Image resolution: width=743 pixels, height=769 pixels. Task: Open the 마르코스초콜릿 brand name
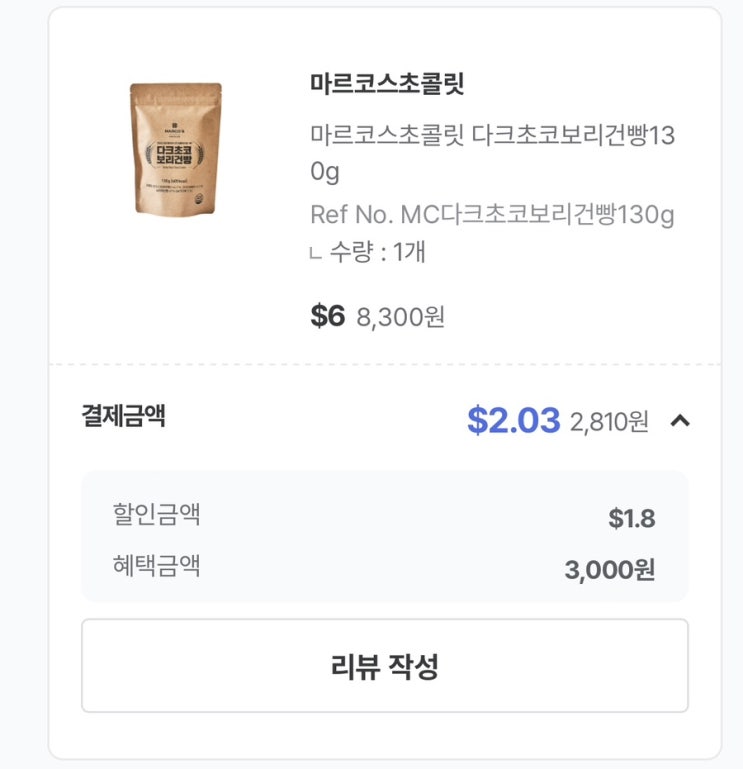pos(387,84)
